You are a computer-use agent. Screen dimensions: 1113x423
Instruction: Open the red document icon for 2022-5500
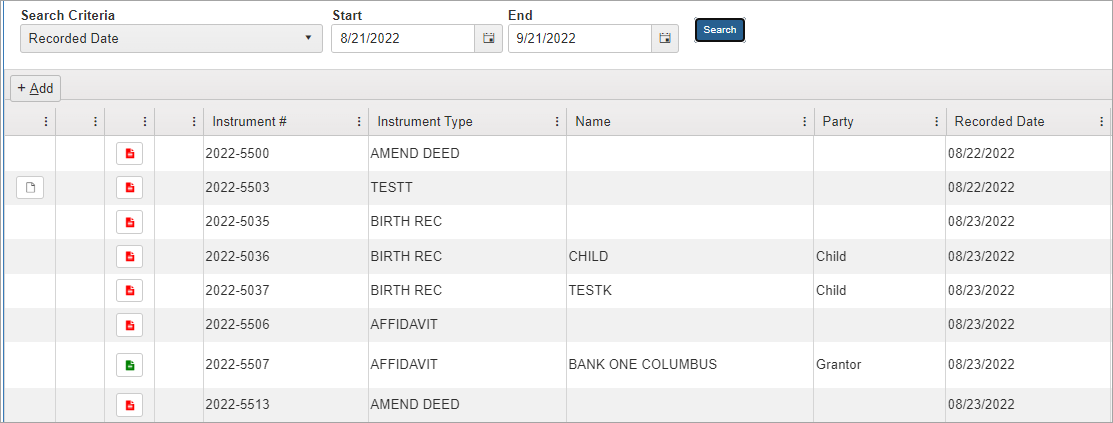pyautogui.click(x=130, y=154)
